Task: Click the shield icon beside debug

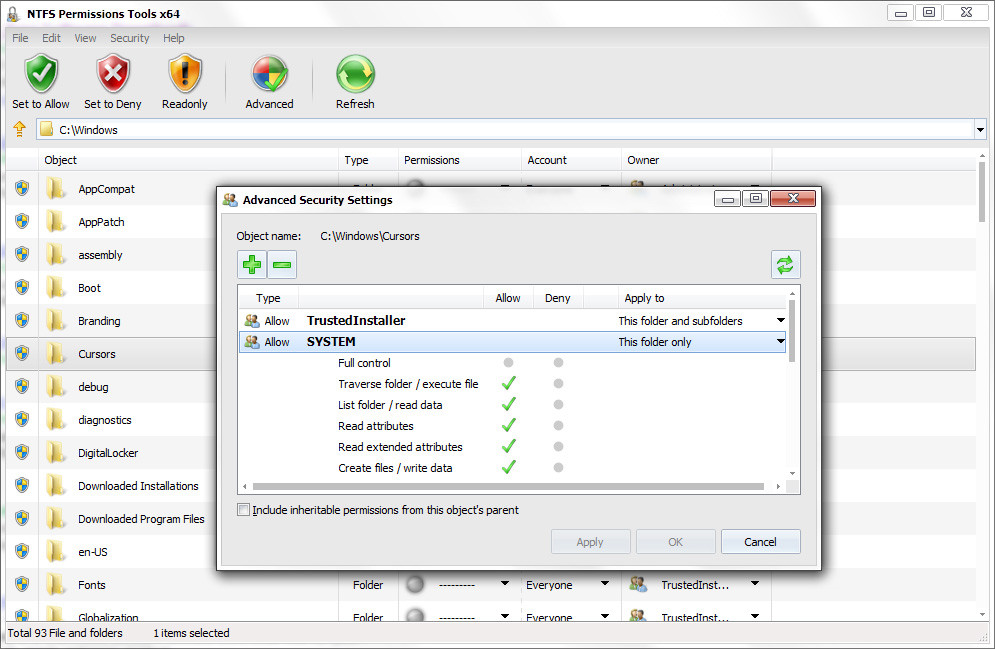Action: (22, 386)
